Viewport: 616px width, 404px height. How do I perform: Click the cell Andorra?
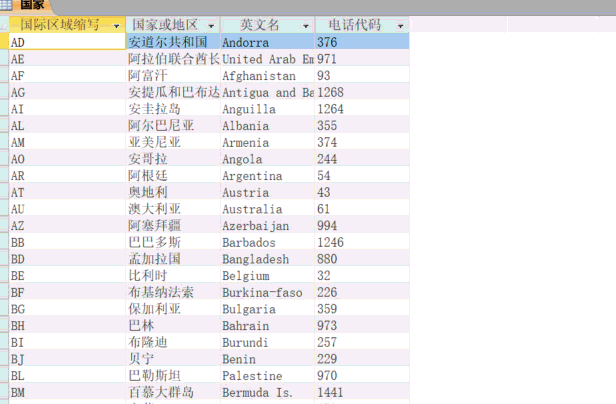pyautogui.click(x=268, y=42)
